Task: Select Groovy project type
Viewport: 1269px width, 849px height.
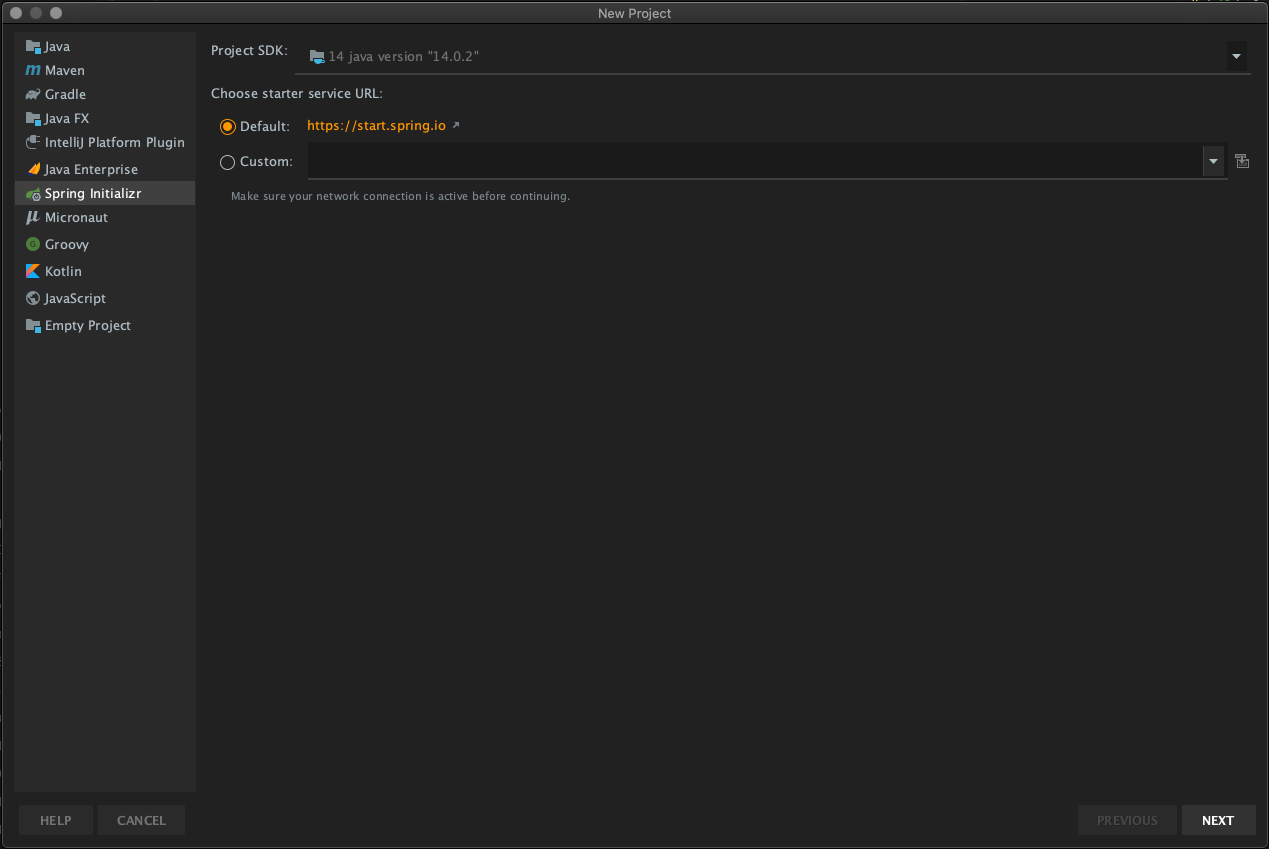Action: point(105,244)
